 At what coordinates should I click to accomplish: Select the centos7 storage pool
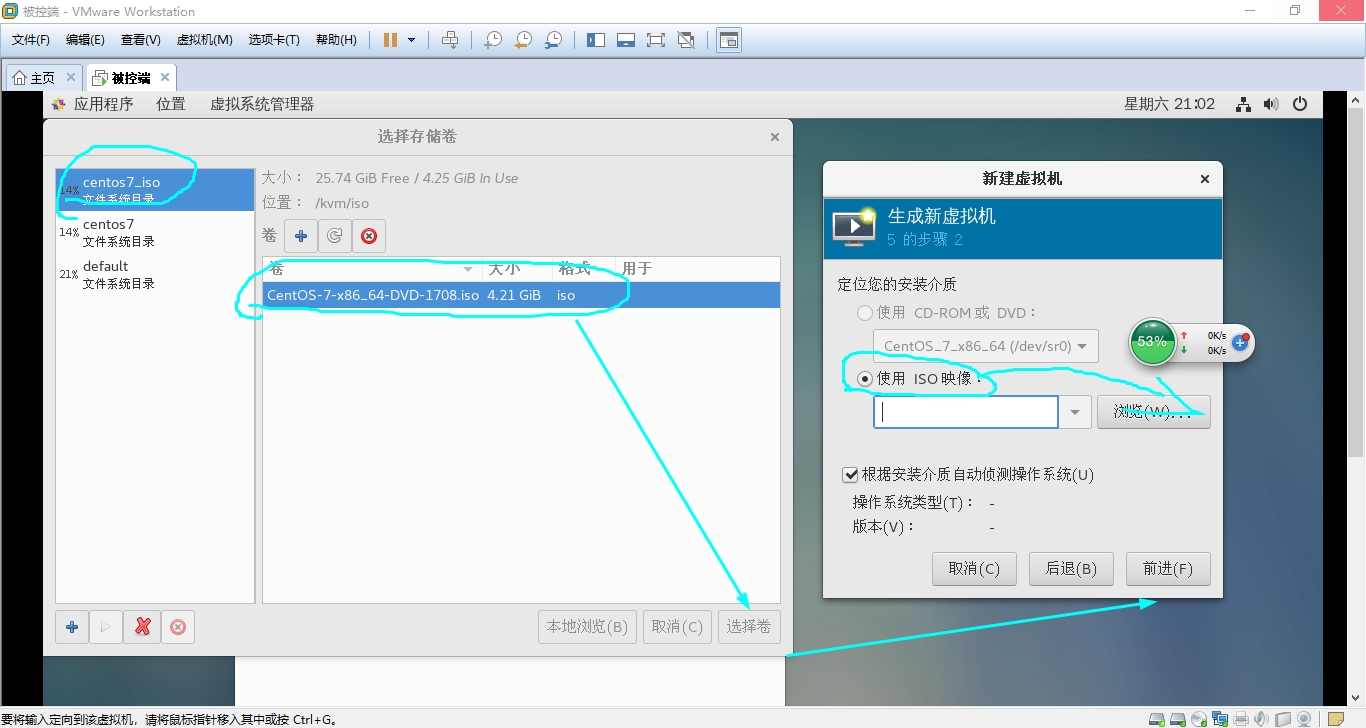(155, 232)
